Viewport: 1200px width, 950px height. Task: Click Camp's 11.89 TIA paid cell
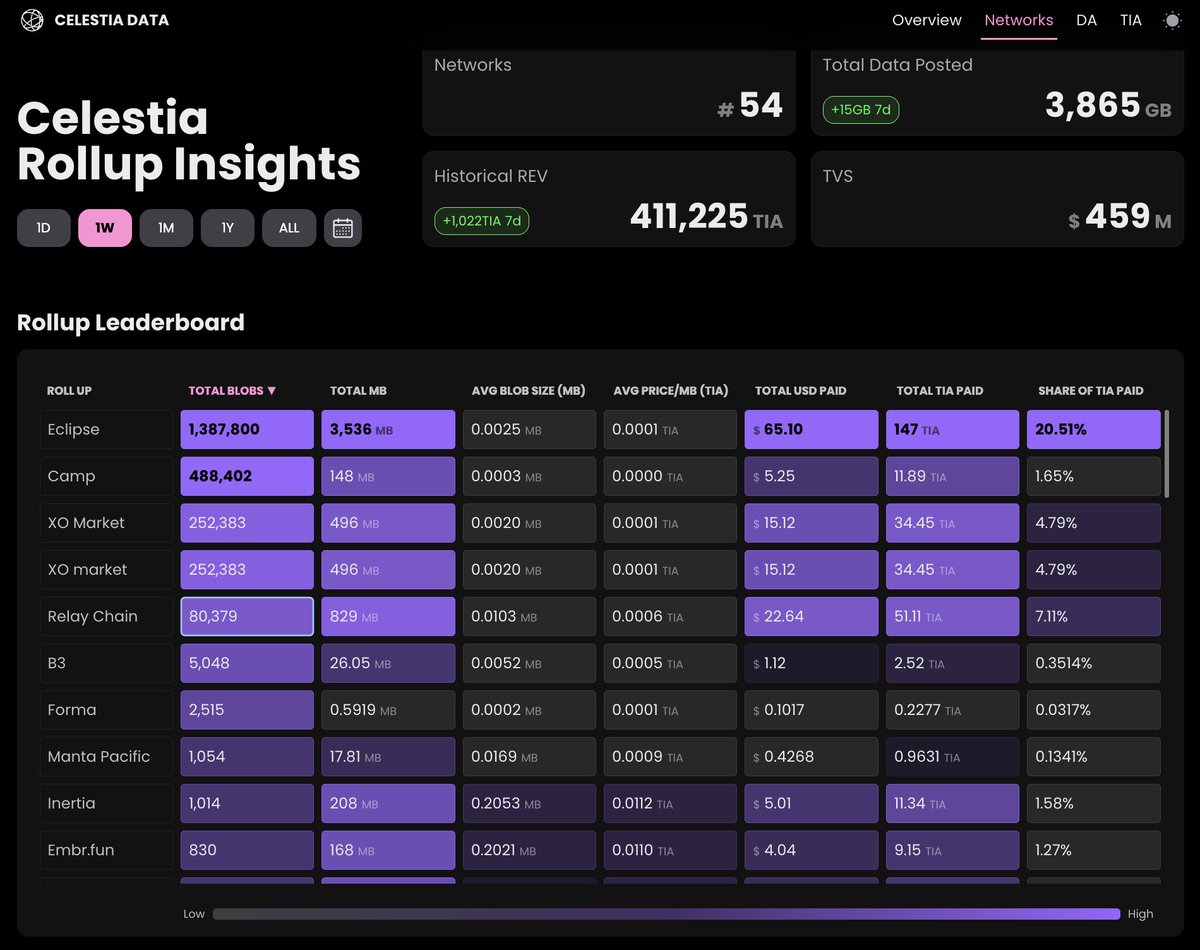(x=953, y=476)
